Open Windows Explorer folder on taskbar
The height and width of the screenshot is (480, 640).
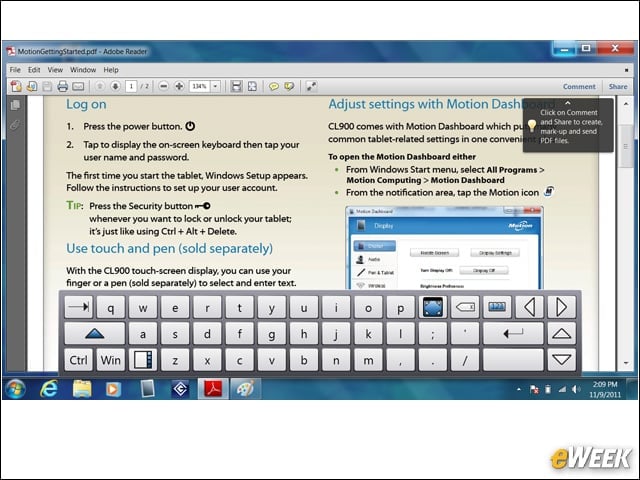tap(82, 389)
